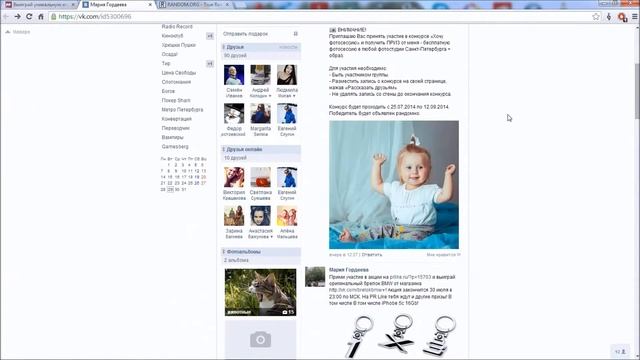Viewport: 640px width, 360px height.
Task: Open Radio Record in the left menu
Action: (177, 27)
